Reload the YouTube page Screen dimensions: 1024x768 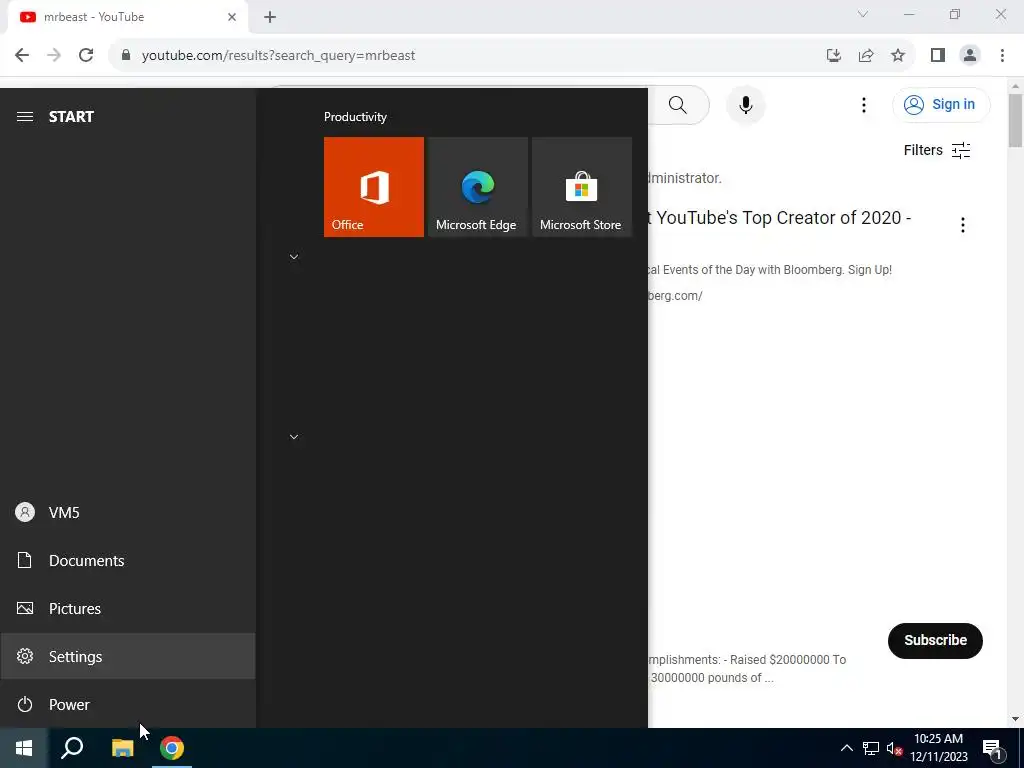86,56
